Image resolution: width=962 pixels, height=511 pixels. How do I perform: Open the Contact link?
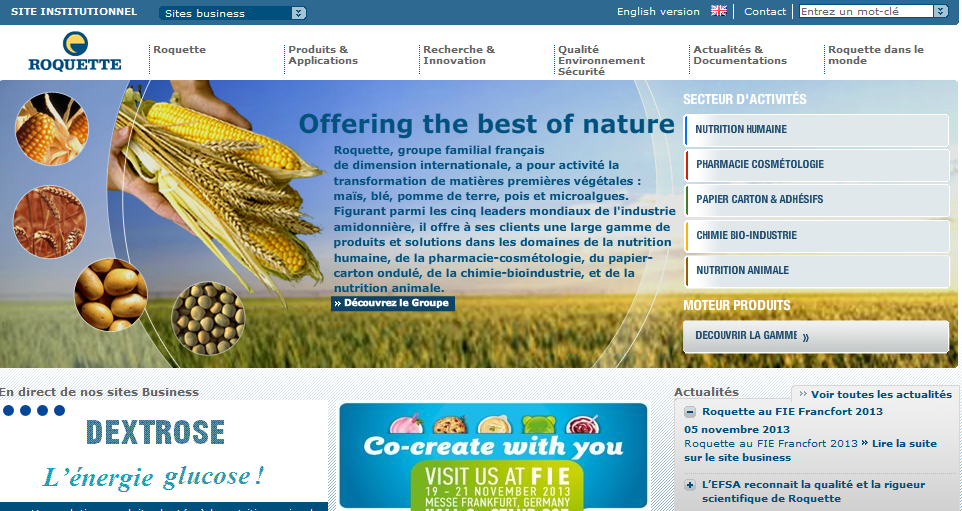coord(764,12)
